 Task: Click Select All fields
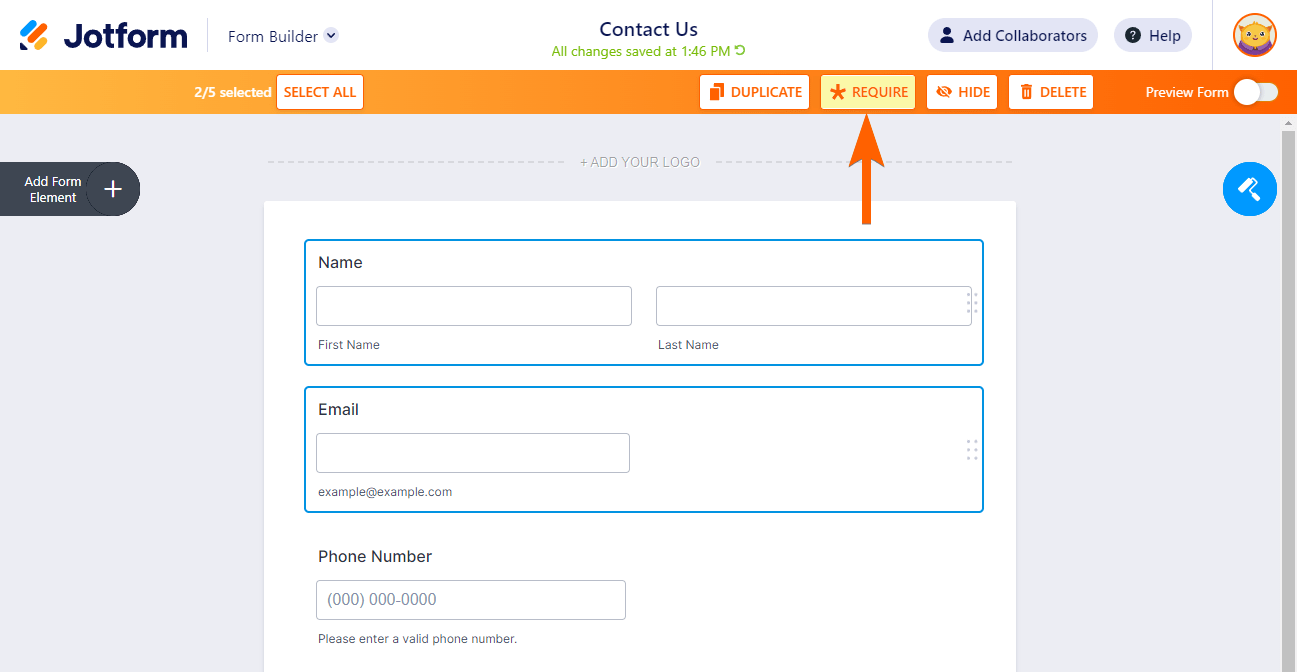click(320, 92)
